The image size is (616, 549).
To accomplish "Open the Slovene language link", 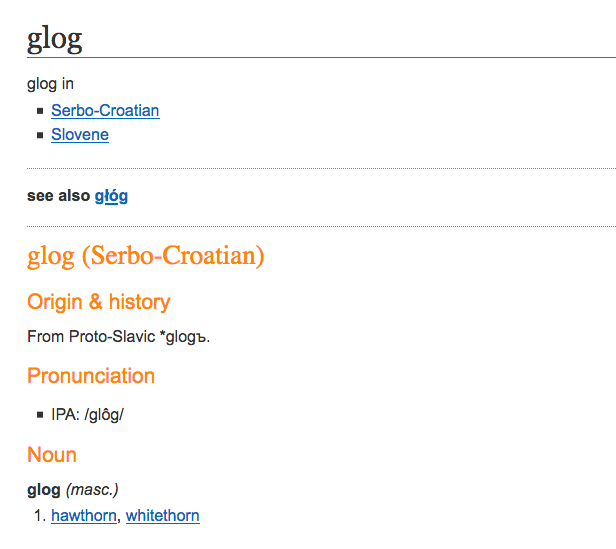I will (80, 134).
